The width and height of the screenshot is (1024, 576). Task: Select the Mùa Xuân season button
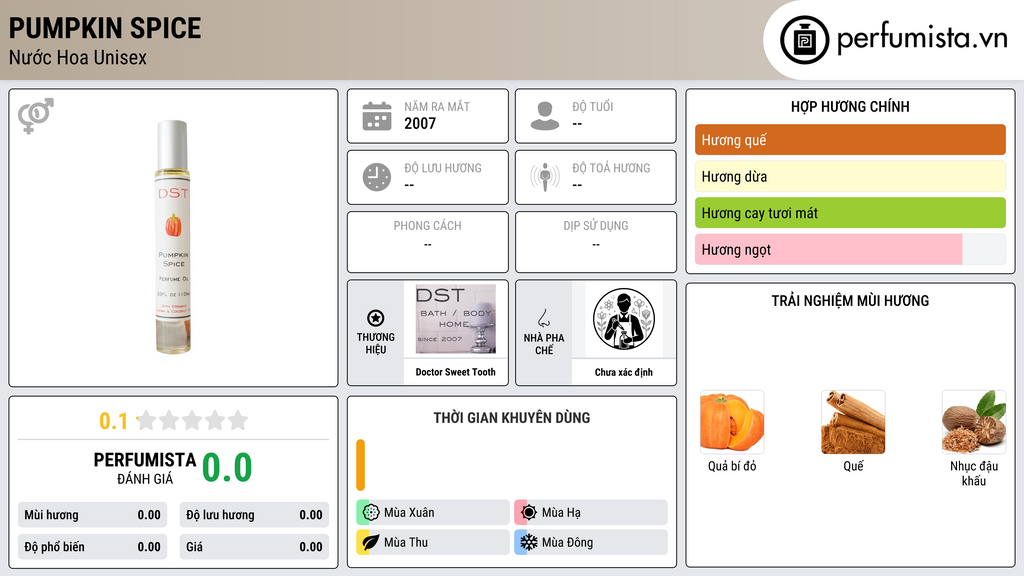coord(433,513)
